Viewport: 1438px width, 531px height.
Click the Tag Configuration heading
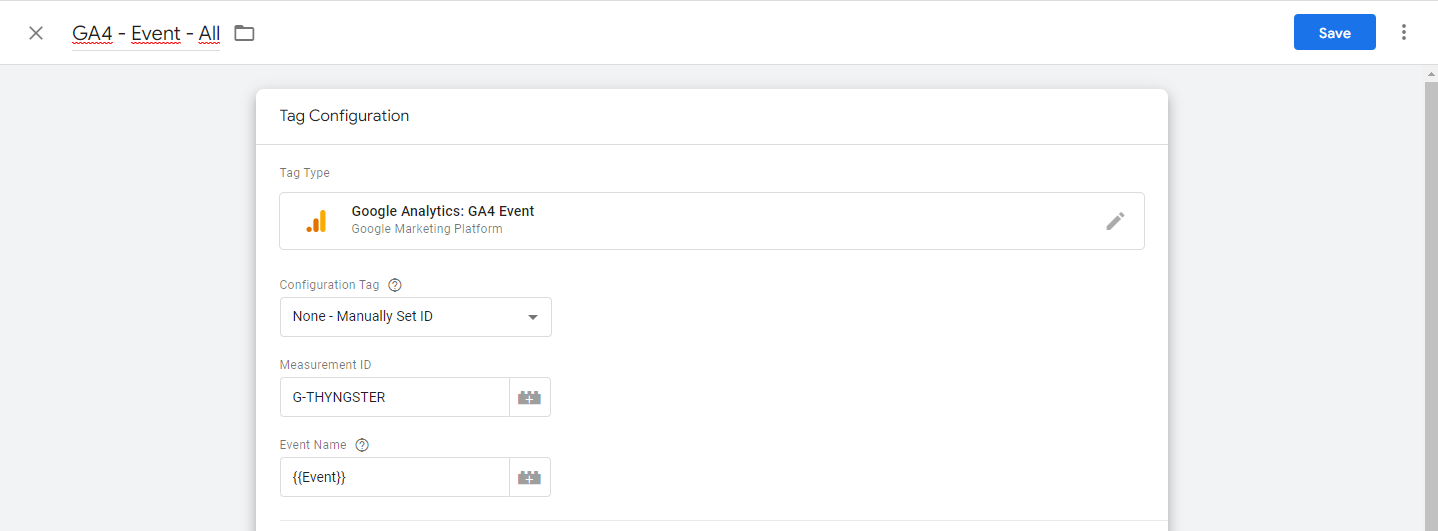344,116
